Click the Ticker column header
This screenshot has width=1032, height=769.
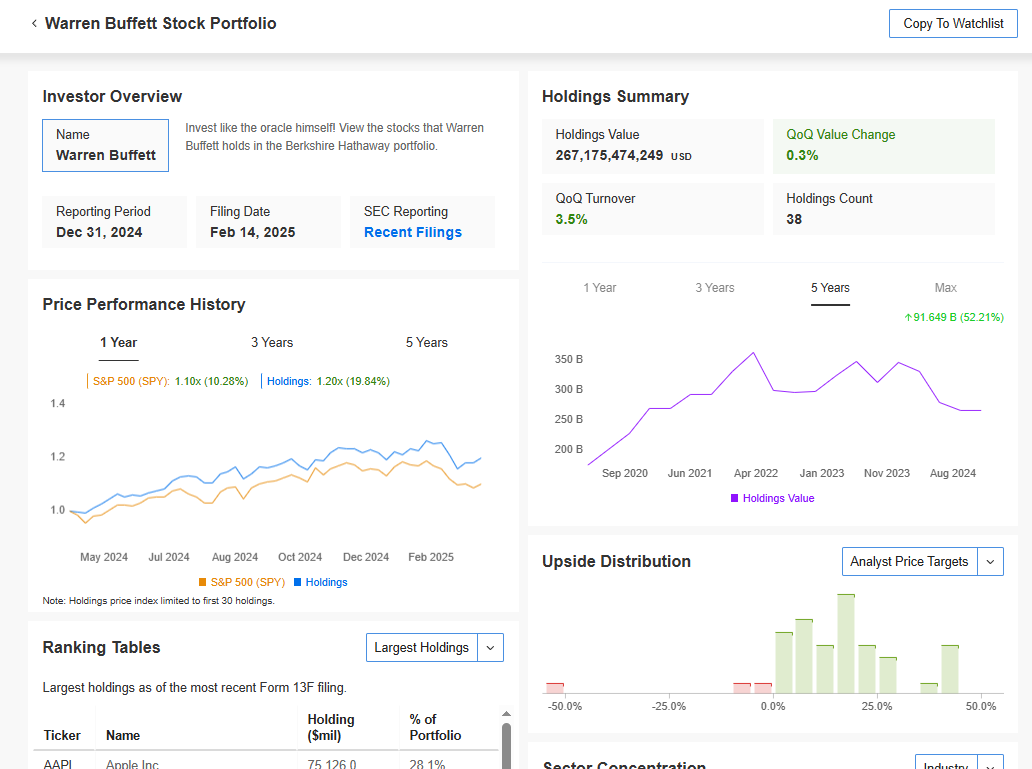(62, 735)
